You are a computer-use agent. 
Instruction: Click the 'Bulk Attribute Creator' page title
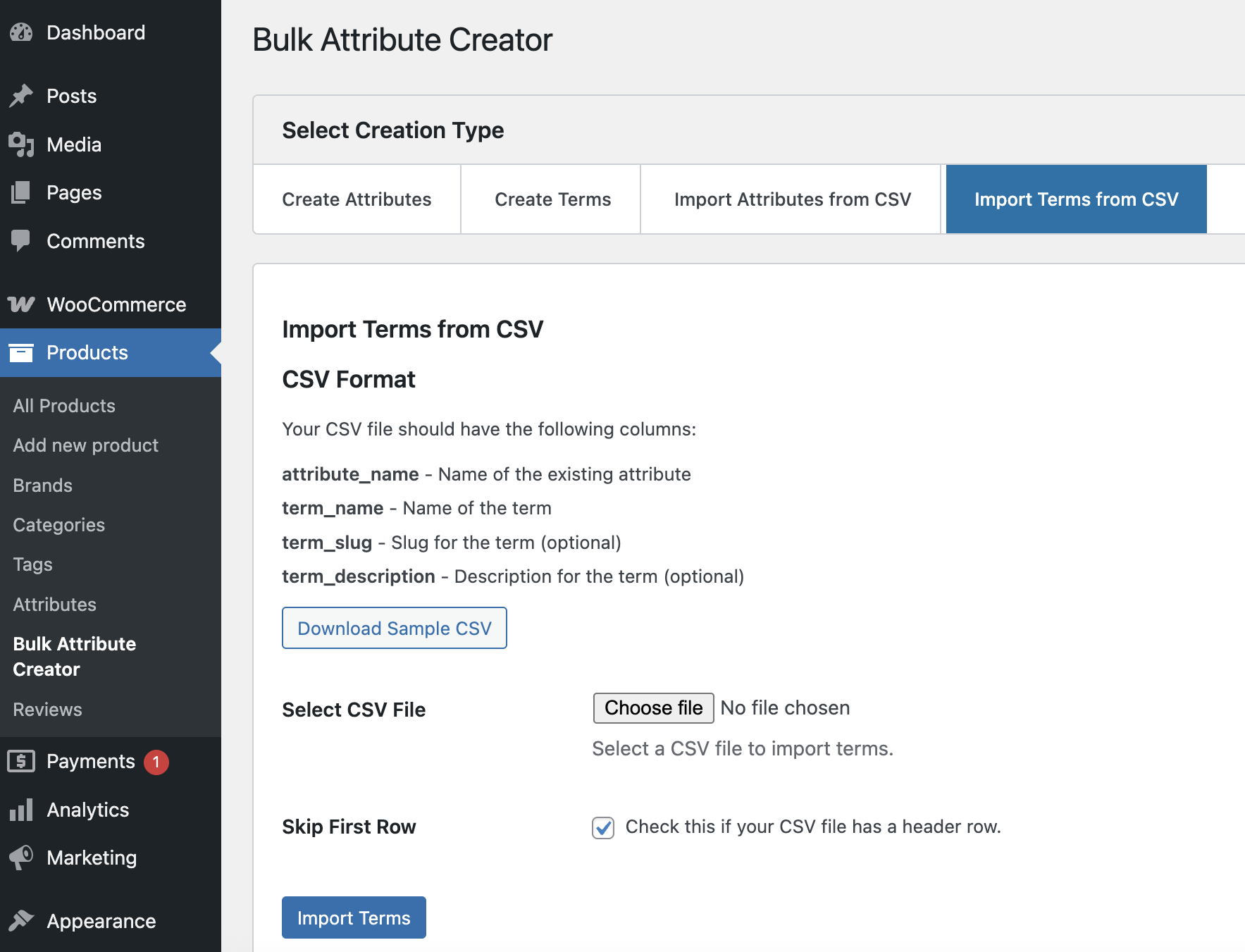pos(402,39)
